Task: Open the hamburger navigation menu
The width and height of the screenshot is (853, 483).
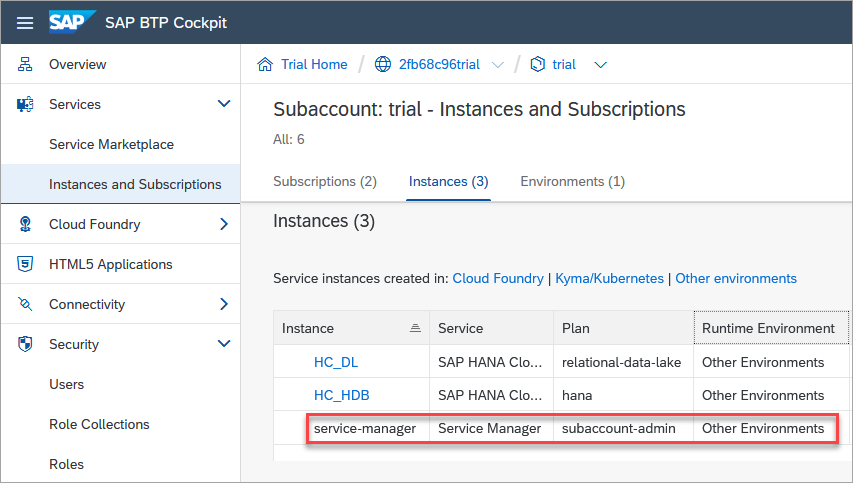Action: click(25, 23)
